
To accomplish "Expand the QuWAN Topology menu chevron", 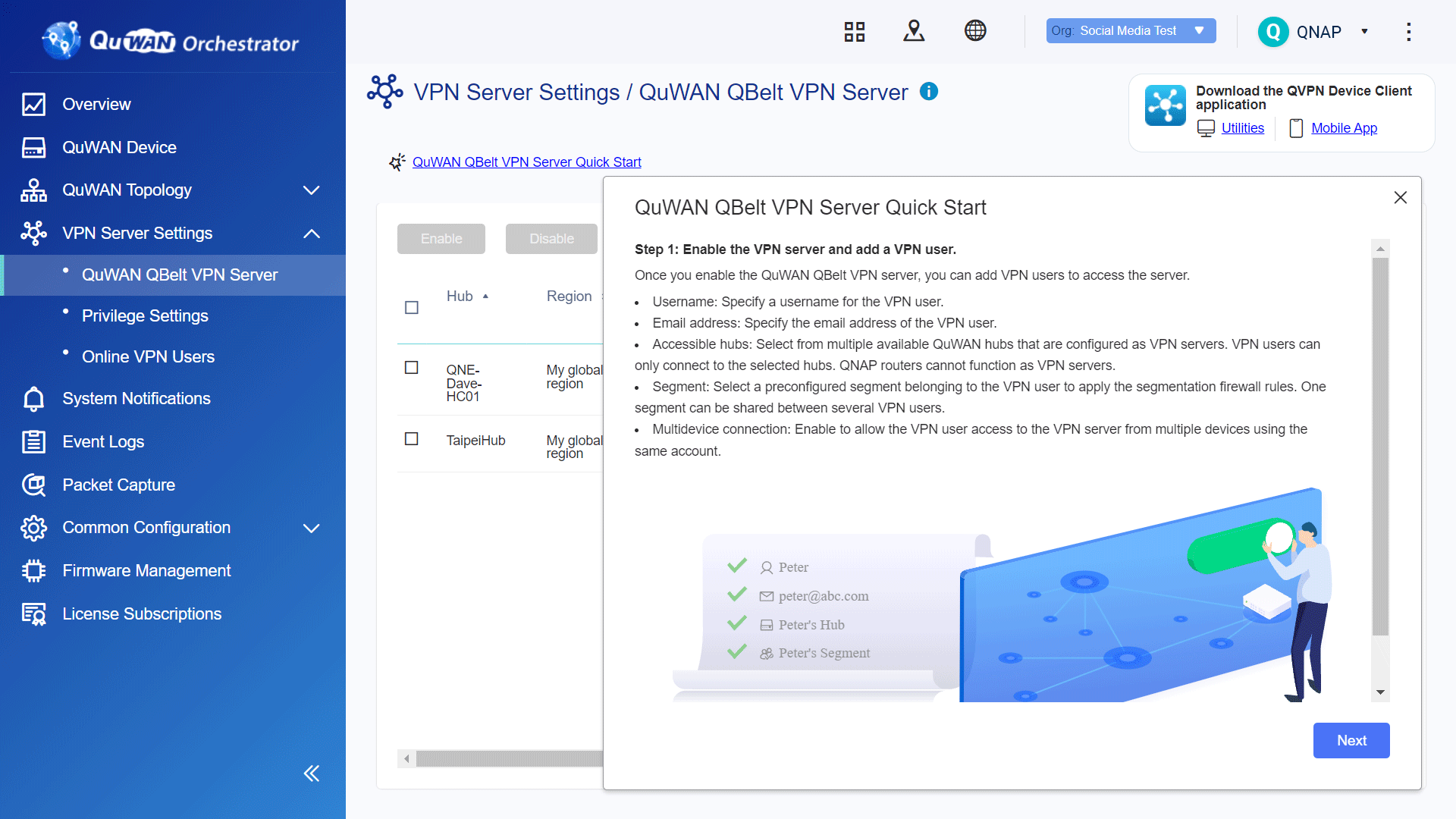I will pyautogui.click(x=312, y=190).
